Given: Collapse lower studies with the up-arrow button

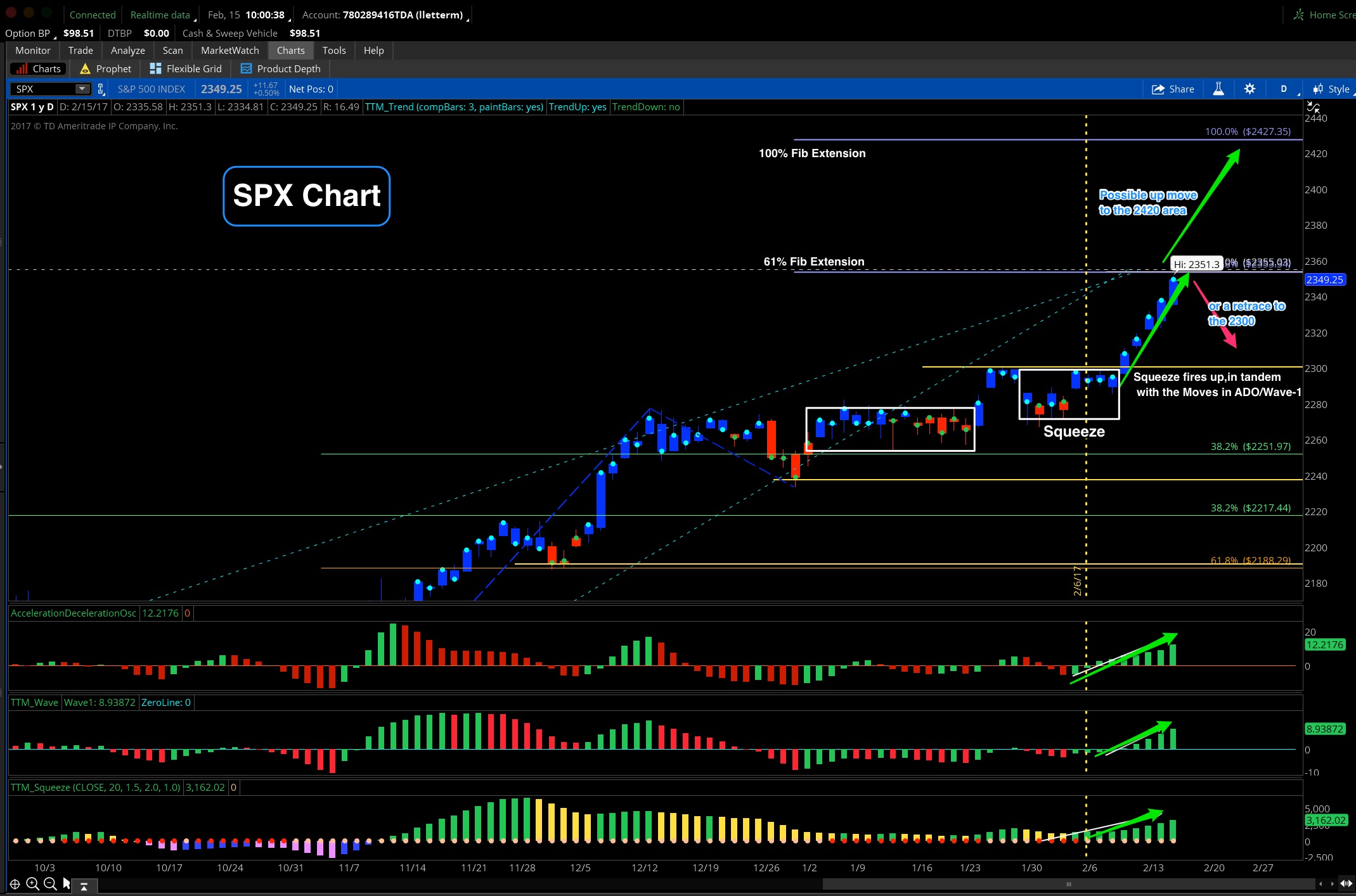Looking at the screenshot, I should [x=84, y=886].
